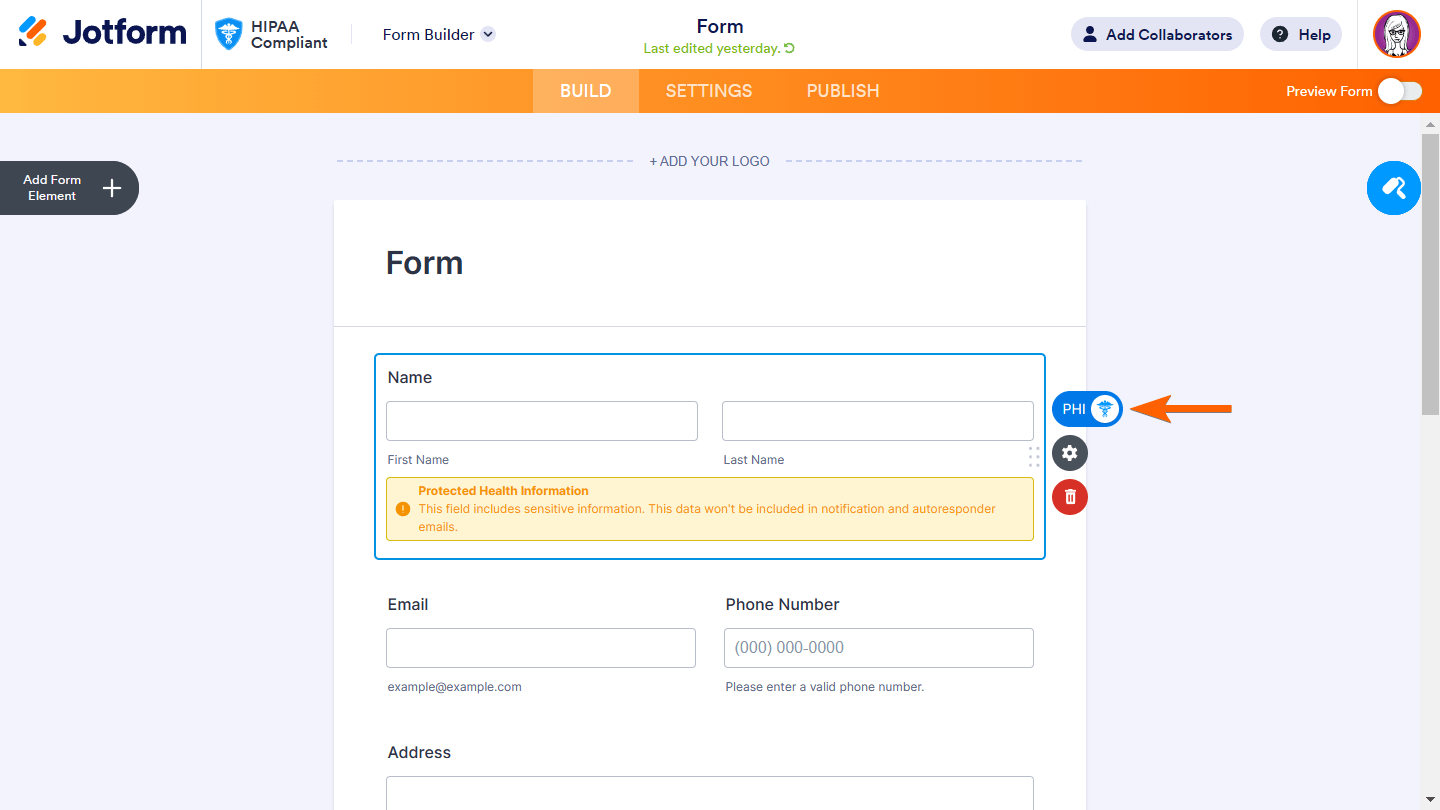Select the BUILD tab

(x=585, y=91)
